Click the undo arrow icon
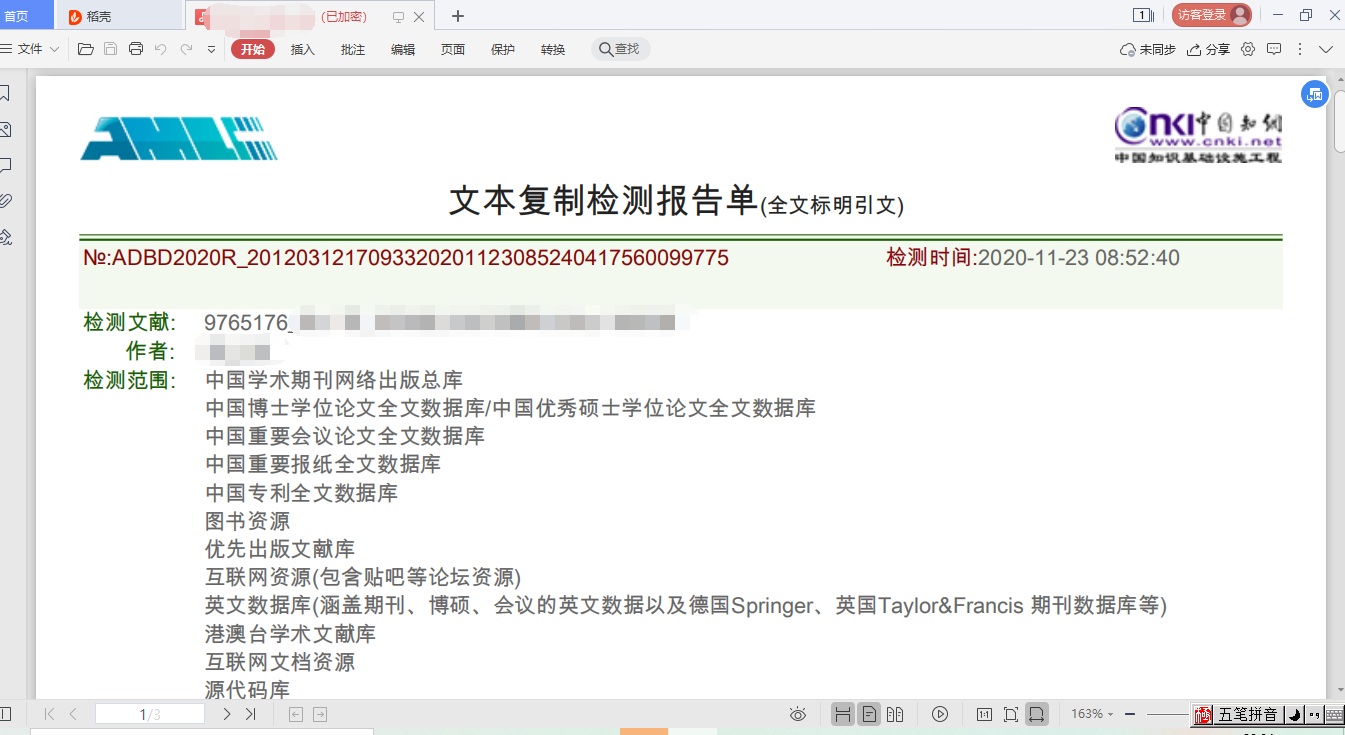This screenshot has height=735, width=1345. pos(161,49)
